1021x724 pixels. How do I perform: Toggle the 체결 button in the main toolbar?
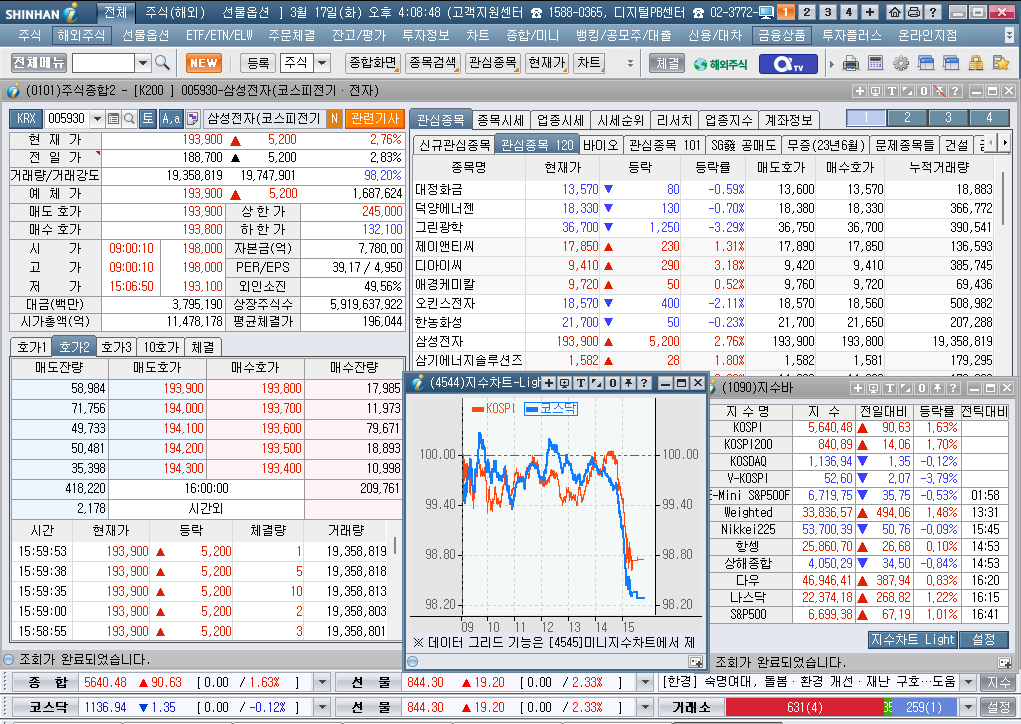pos(667,63)
